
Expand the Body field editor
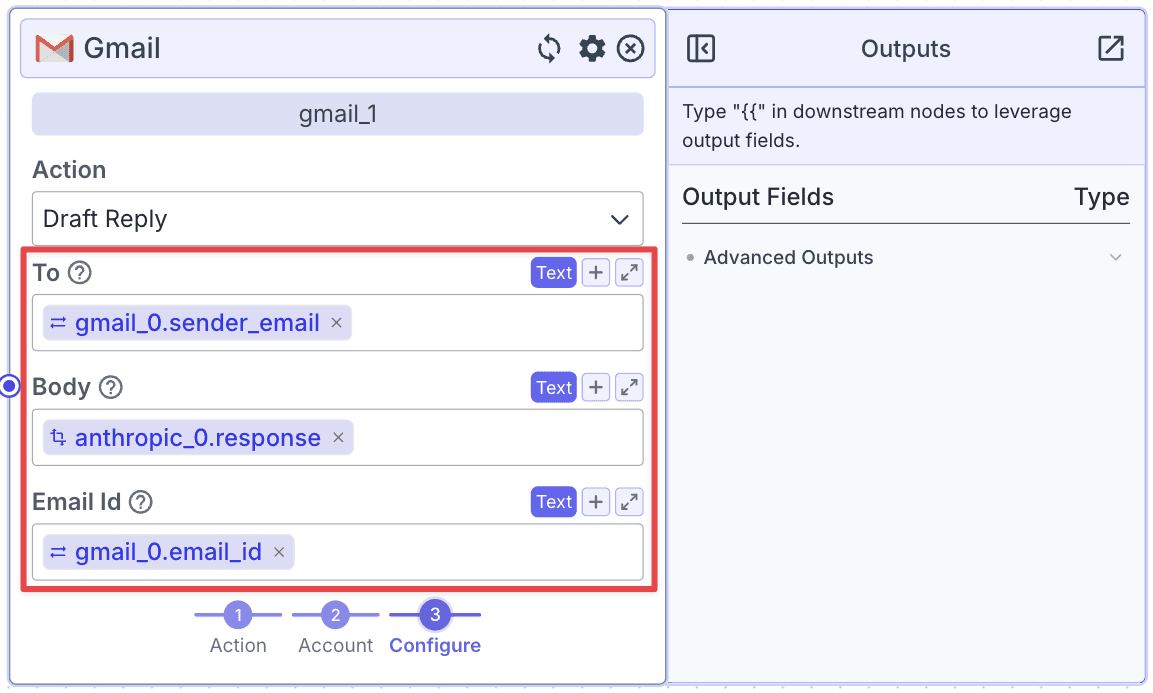coord(629,387)
